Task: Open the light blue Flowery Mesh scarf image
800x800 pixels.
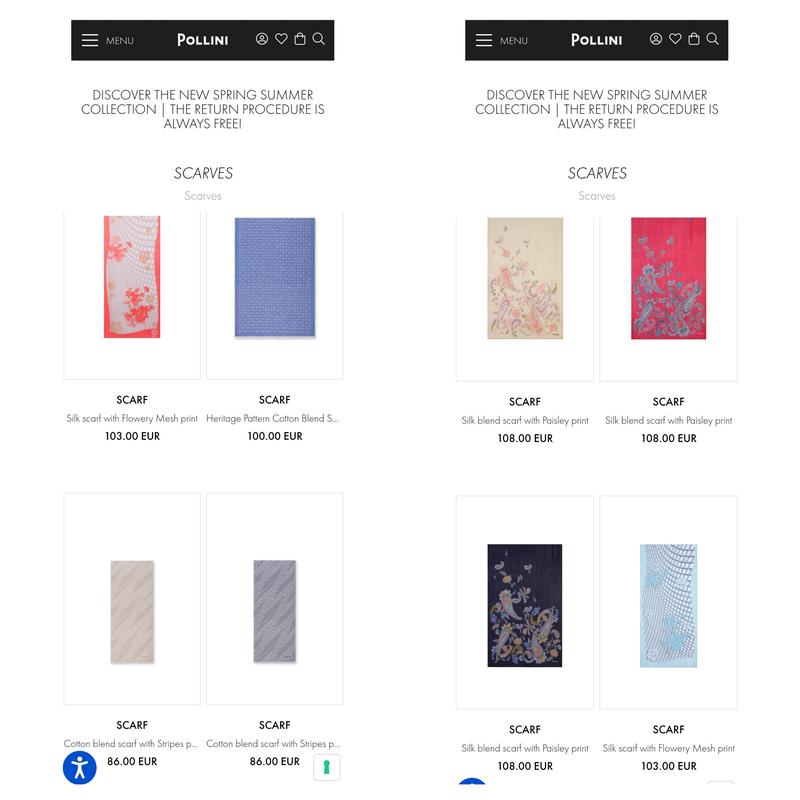Action: coord(668,606)
